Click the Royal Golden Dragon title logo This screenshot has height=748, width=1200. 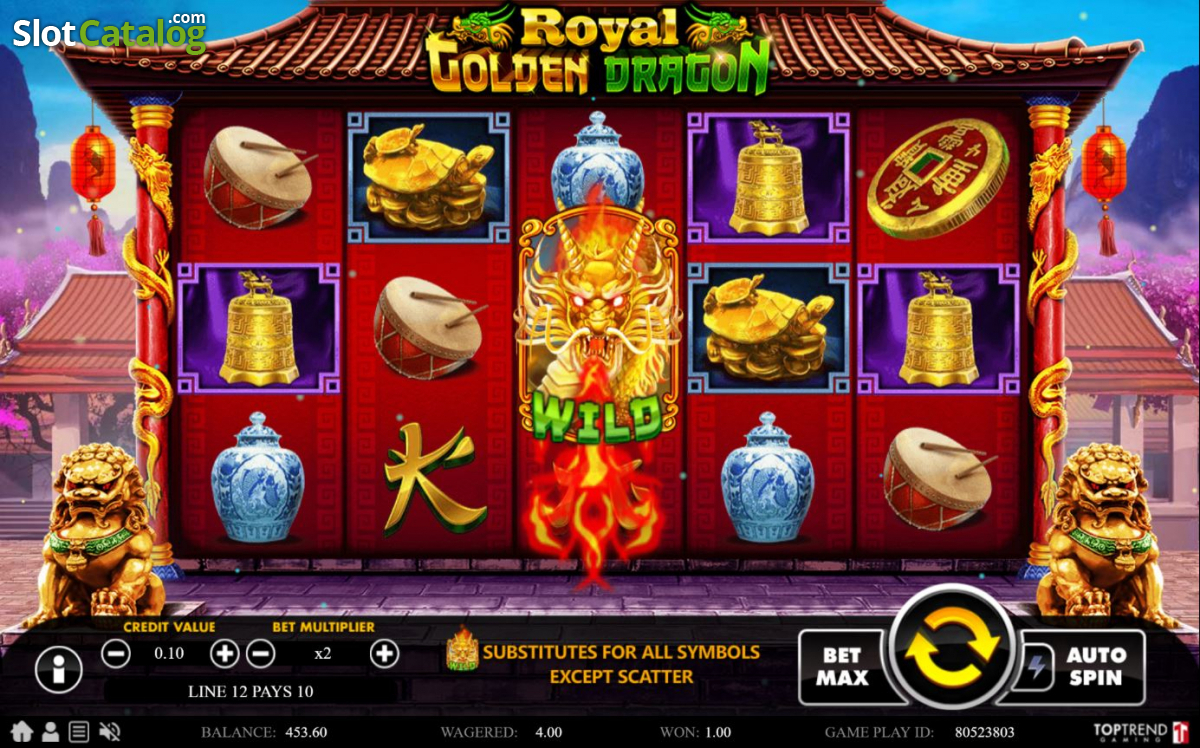tap(598, 50)
